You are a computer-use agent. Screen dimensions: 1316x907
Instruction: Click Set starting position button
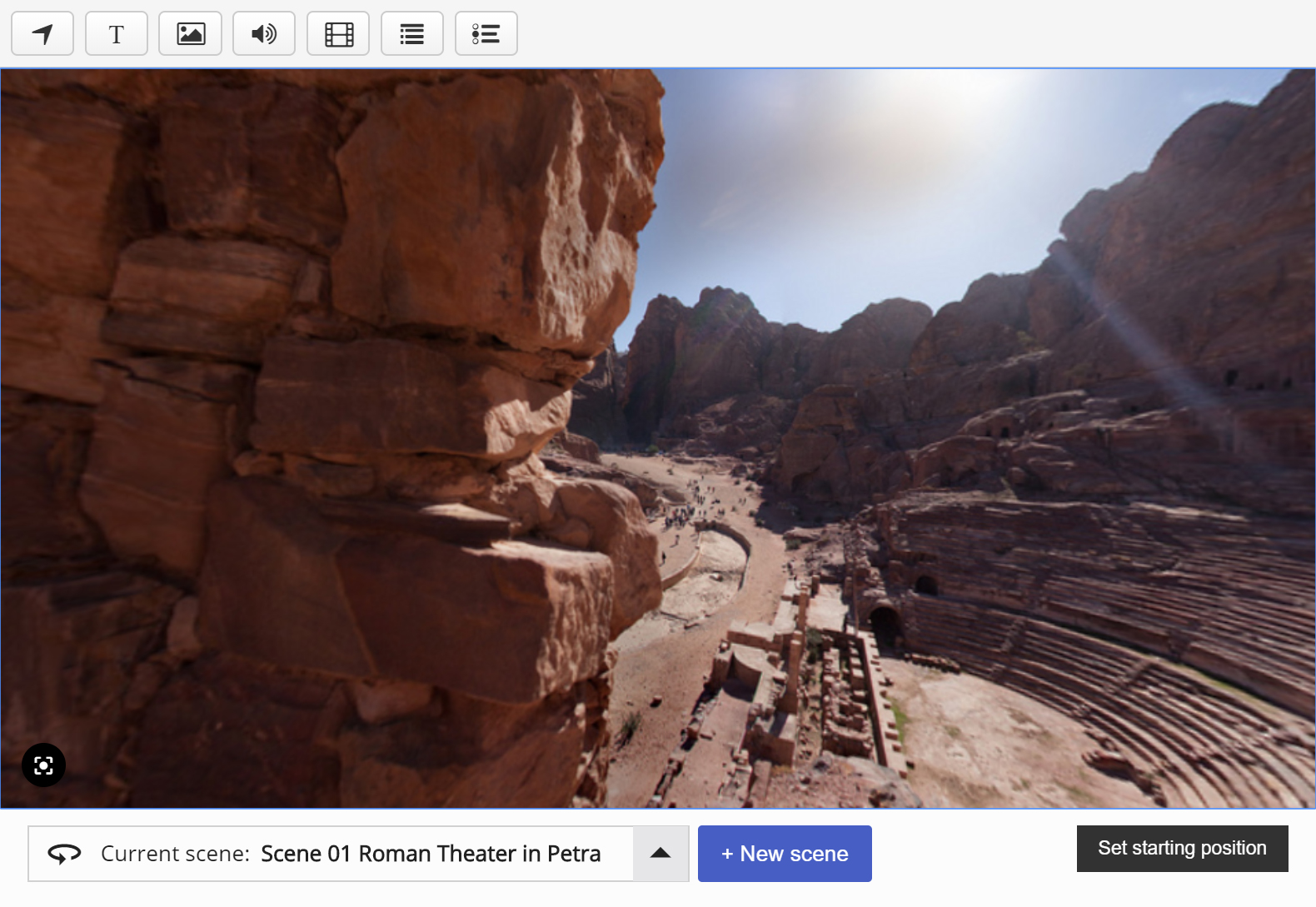(1182, 849)
